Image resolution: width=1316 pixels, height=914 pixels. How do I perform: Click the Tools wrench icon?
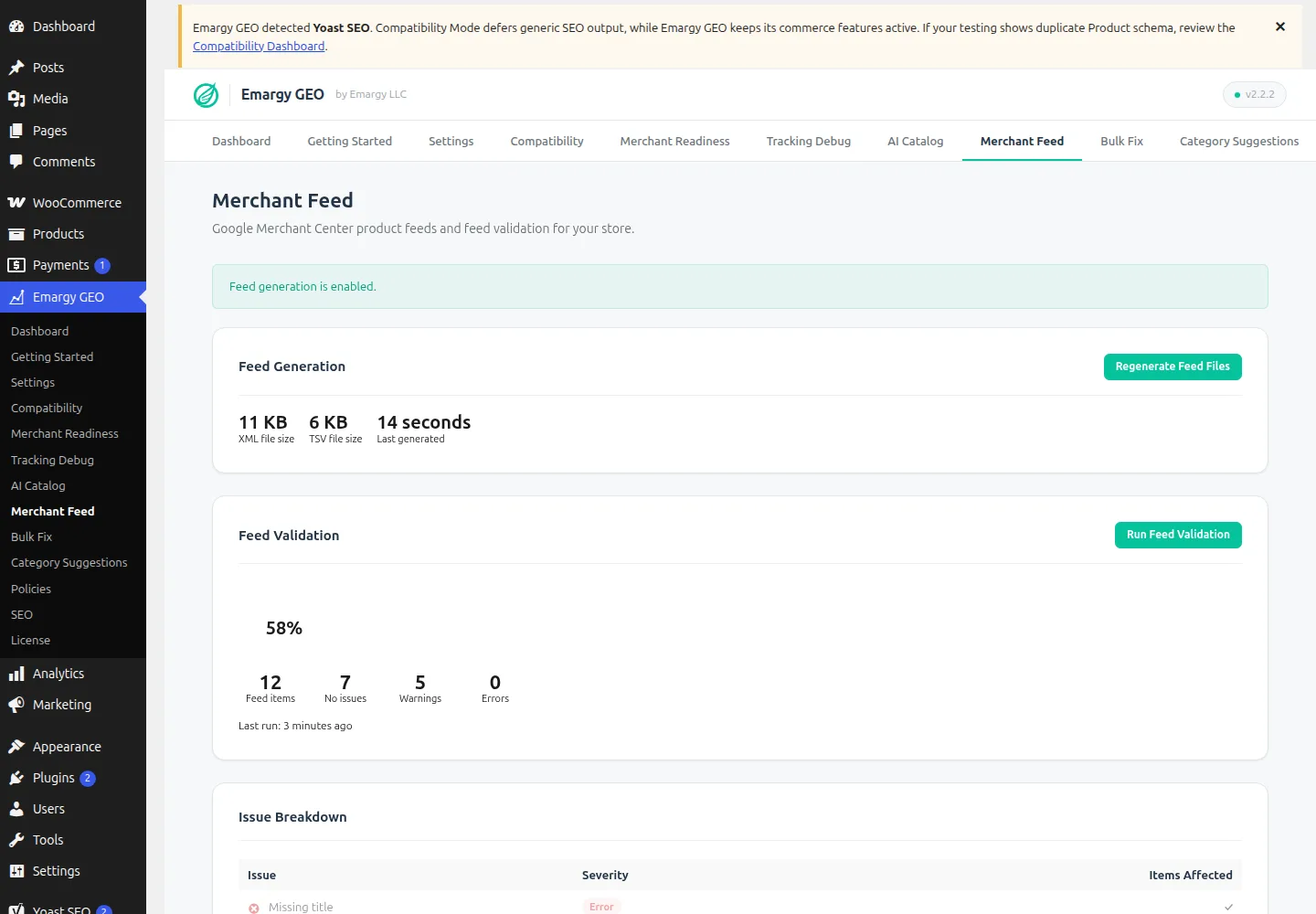[x=16, y=840]
